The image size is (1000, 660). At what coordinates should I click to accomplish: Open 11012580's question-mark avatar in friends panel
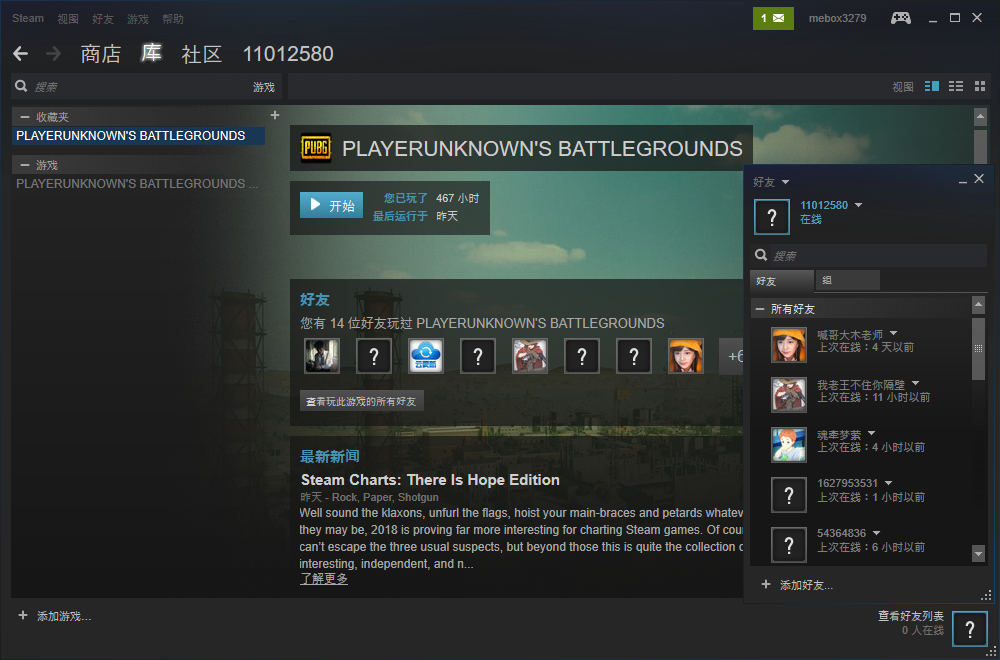coord(772,217)
